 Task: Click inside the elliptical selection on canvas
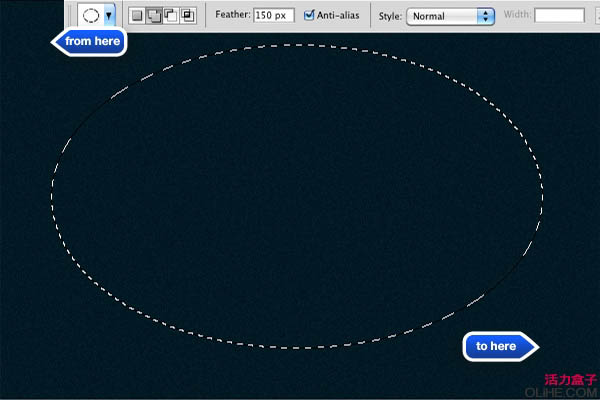point(296,195)
